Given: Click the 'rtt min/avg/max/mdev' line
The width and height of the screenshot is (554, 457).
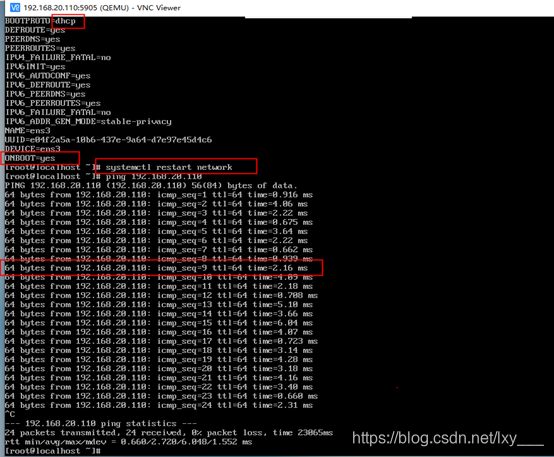Looking at the screenshot, I should [x=129, y=442].
